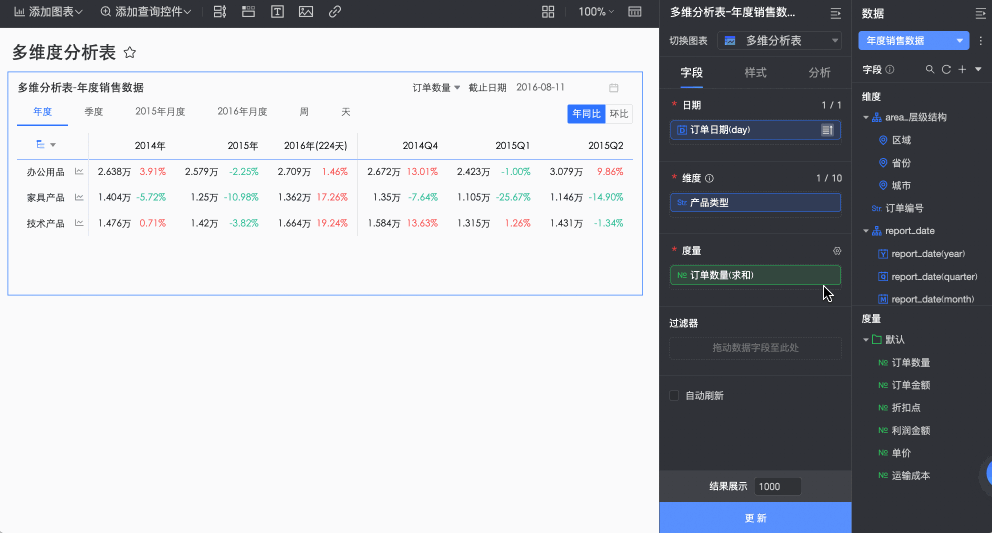The height and width of the screenshot is (533, 992).
Task: Open the 添加图表 menu
Action: [48, 12]
